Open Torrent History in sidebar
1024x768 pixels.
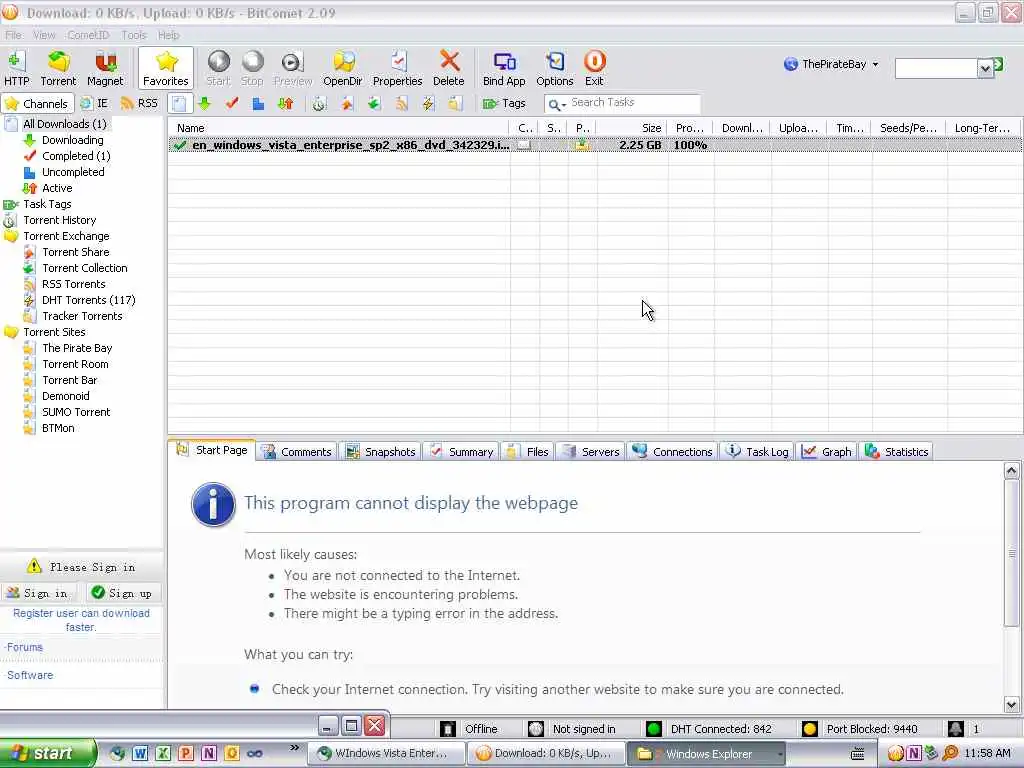click(59, 220)
